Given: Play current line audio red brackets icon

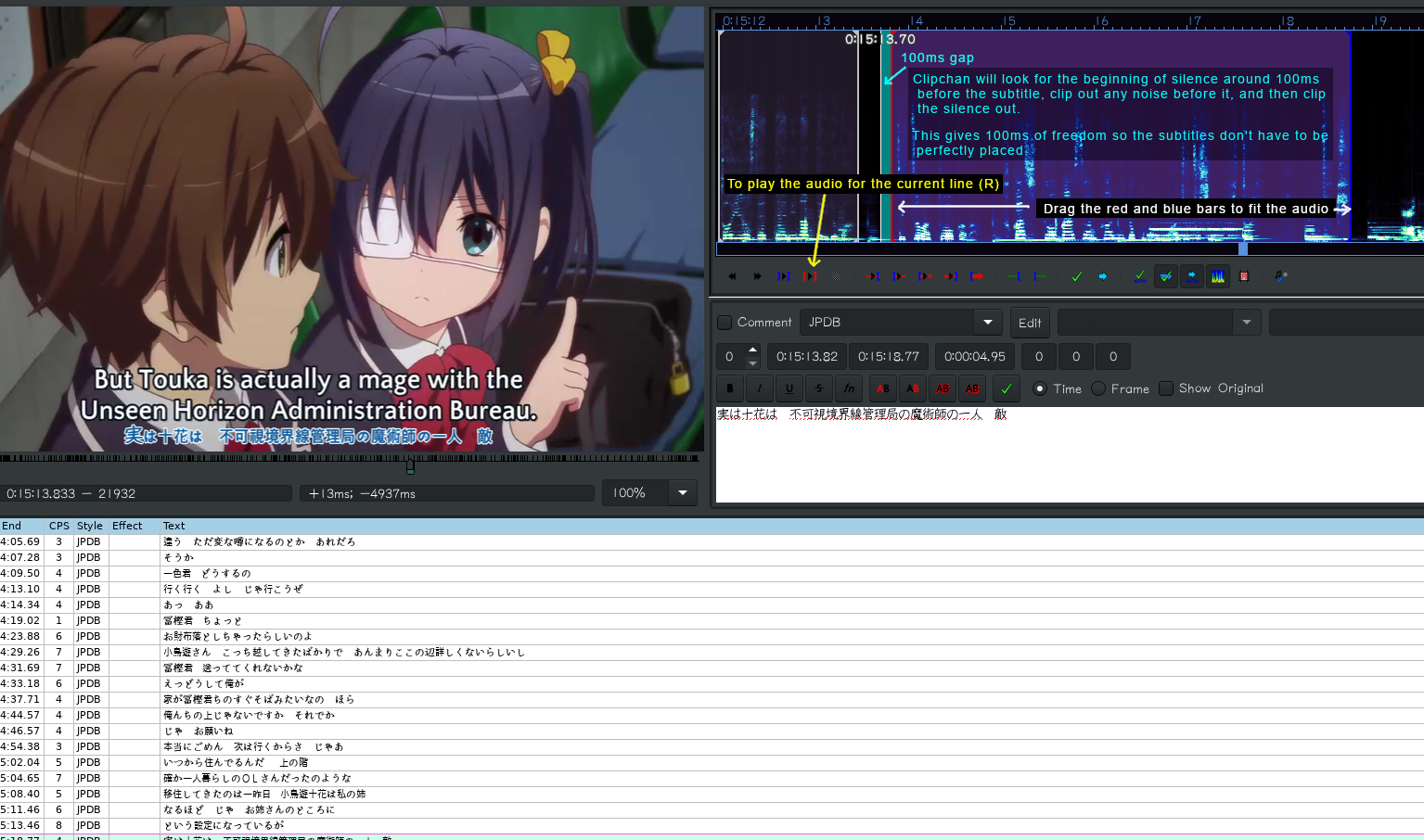Looking at the screenshot, I should pos(810,276).
